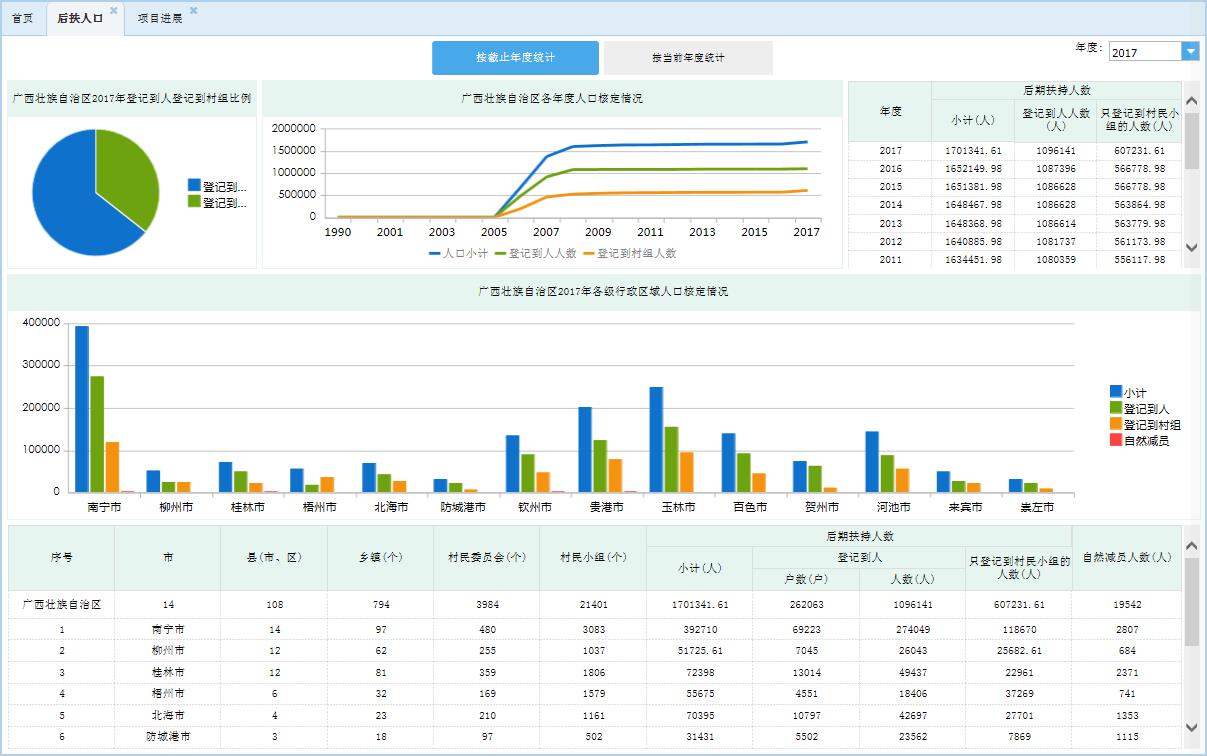Close the 后扶人口 tab
The width and height of the screenshot is (1207, 756).
pyautogui.click(x=113, y=11)
